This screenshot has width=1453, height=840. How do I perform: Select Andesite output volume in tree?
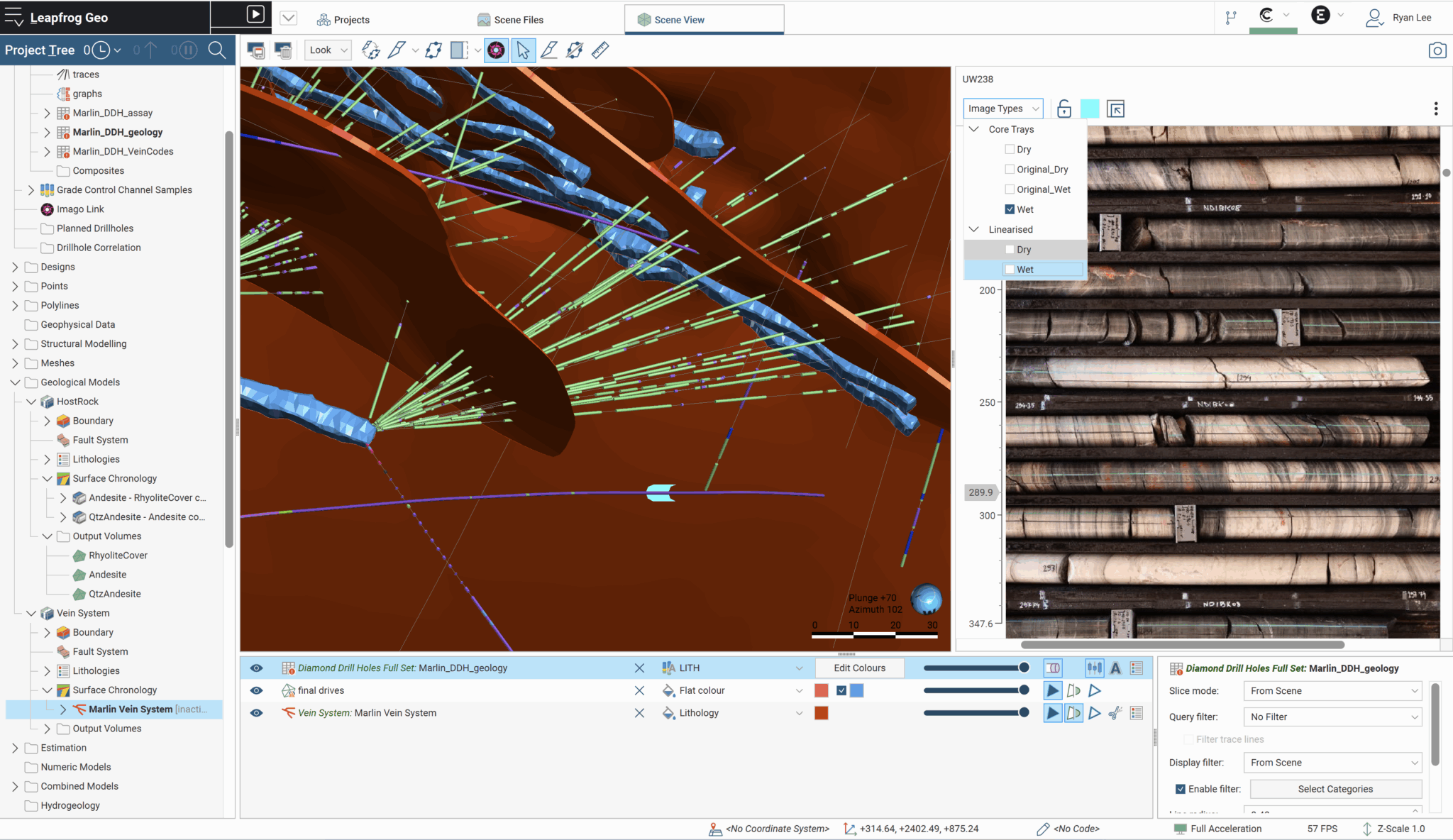(107, 575)
